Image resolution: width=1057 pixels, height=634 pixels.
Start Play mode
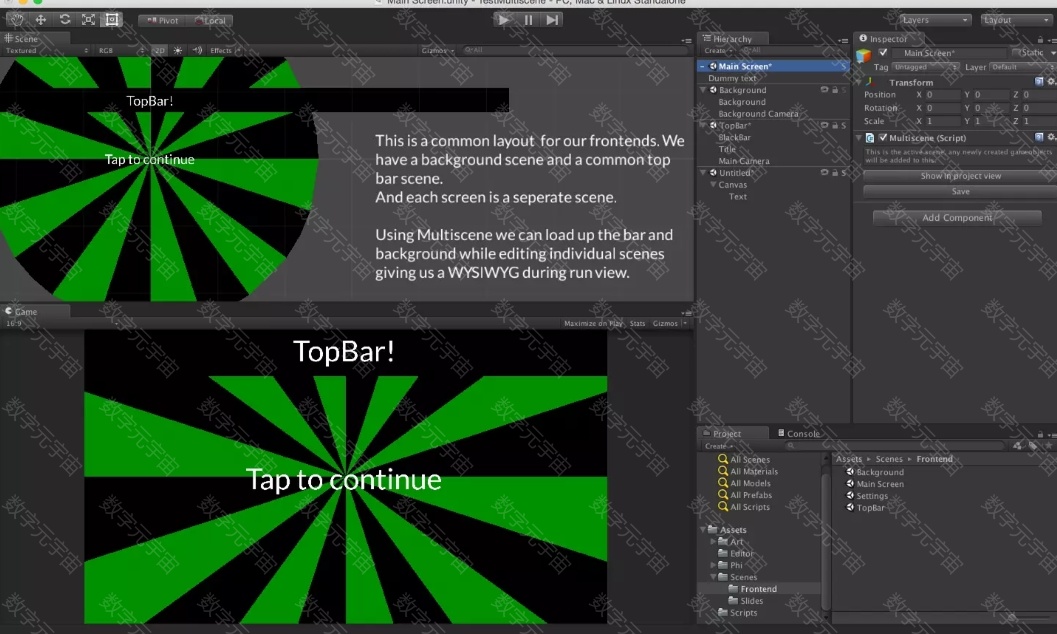point(504,20)
